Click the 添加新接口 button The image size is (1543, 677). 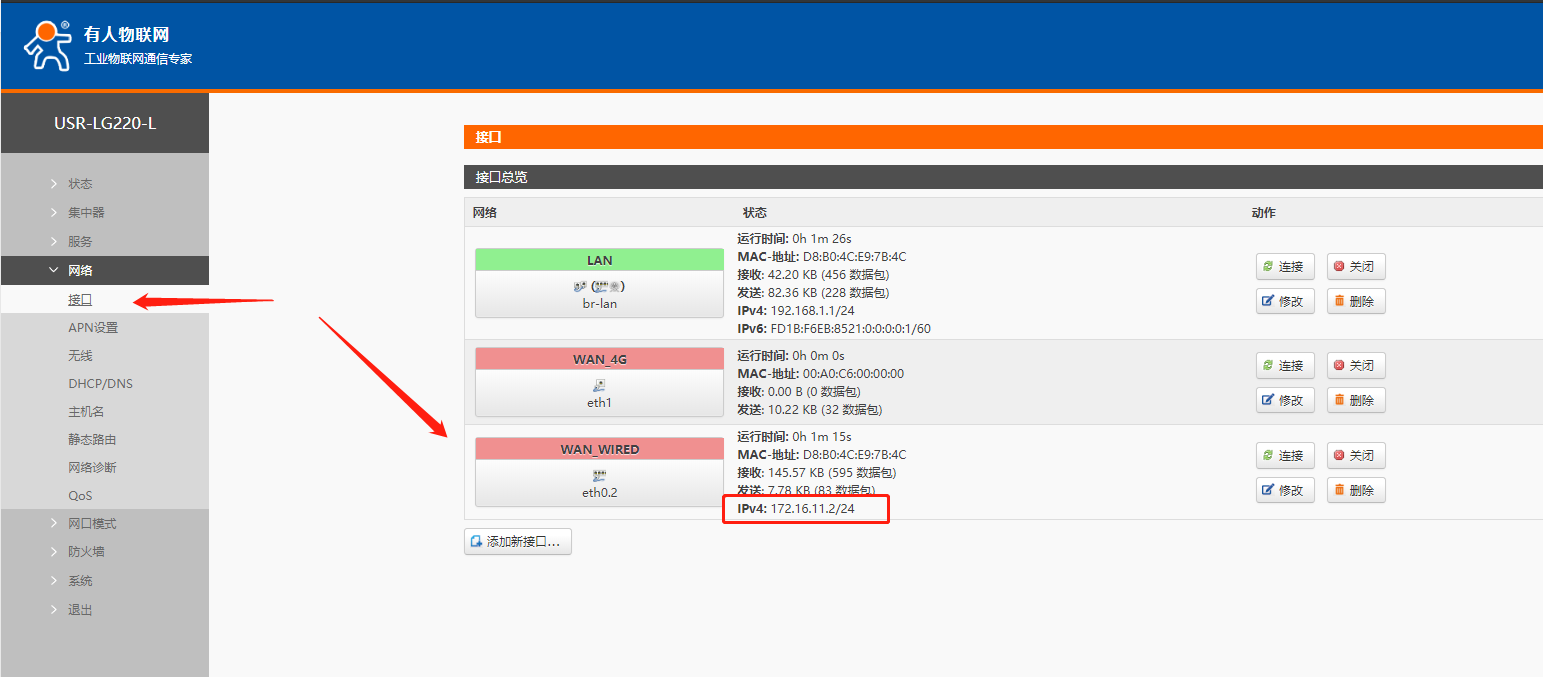517,541
